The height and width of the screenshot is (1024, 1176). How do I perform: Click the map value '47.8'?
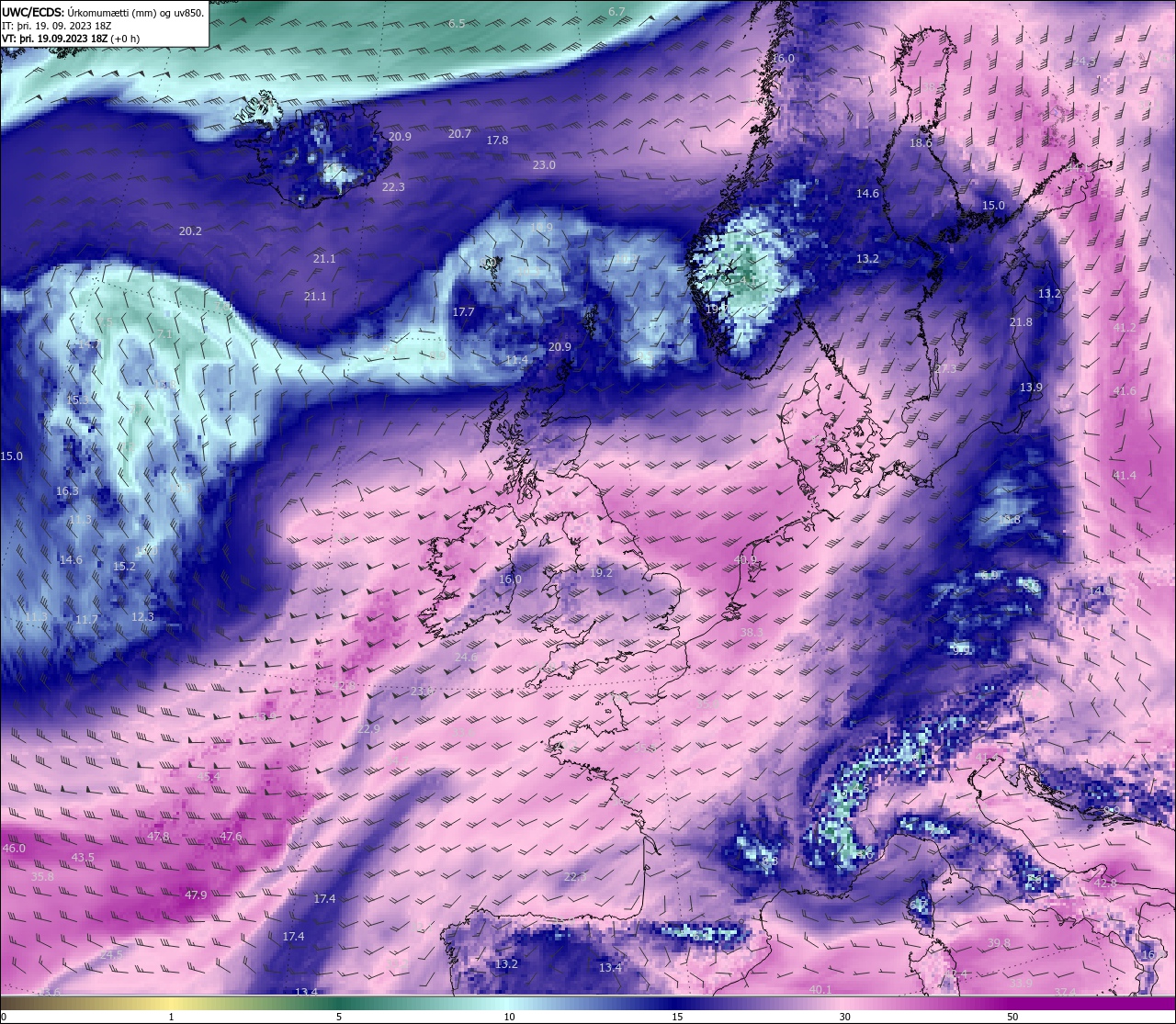(158, 838)
